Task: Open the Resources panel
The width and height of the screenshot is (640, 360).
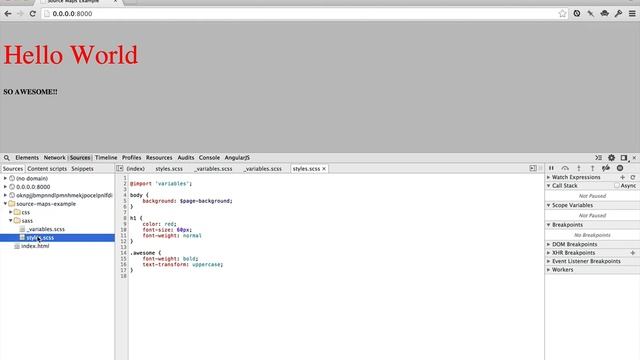Action: 159,158
